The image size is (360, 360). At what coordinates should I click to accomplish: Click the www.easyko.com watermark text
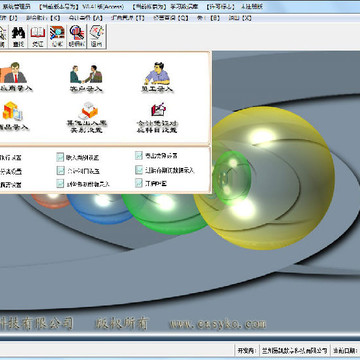(218, 323)
